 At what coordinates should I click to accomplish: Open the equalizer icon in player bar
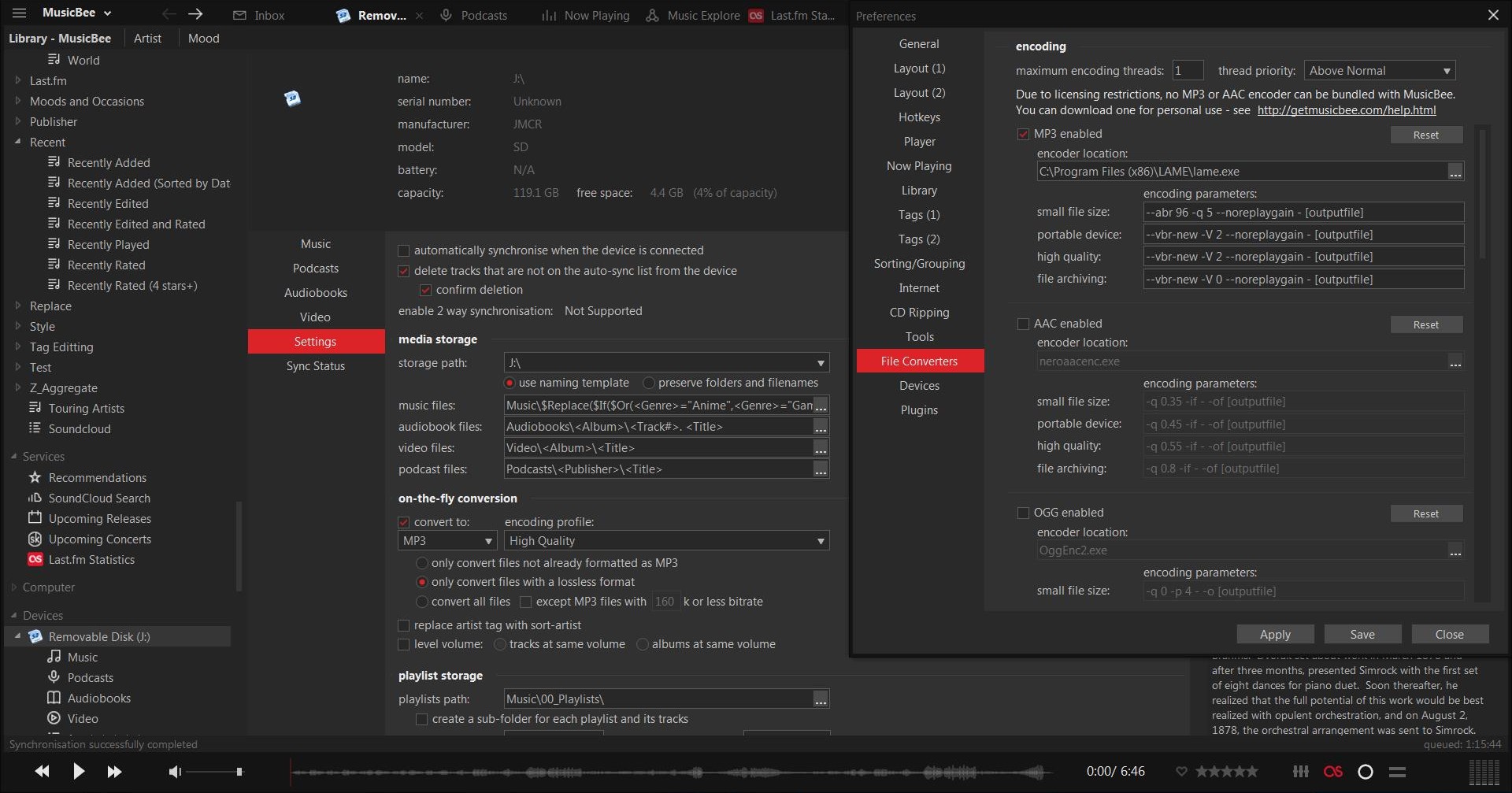1301,772
